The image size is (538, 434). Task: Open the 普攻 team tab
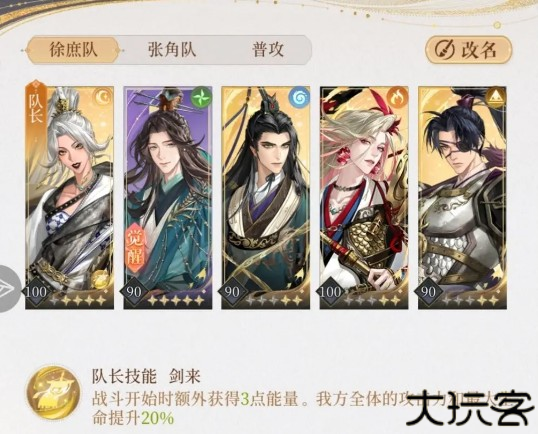click(x=268, y=50)
